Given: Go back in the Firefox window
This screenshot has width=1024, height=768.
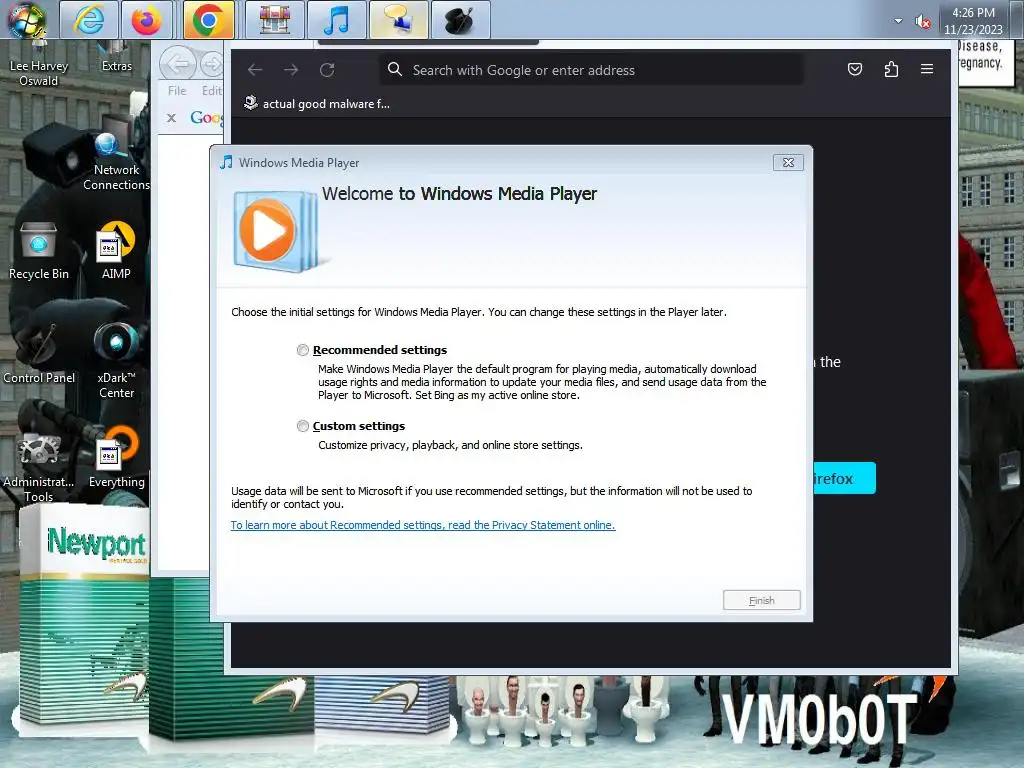Looking at the screenshot, I should (255, 69).
